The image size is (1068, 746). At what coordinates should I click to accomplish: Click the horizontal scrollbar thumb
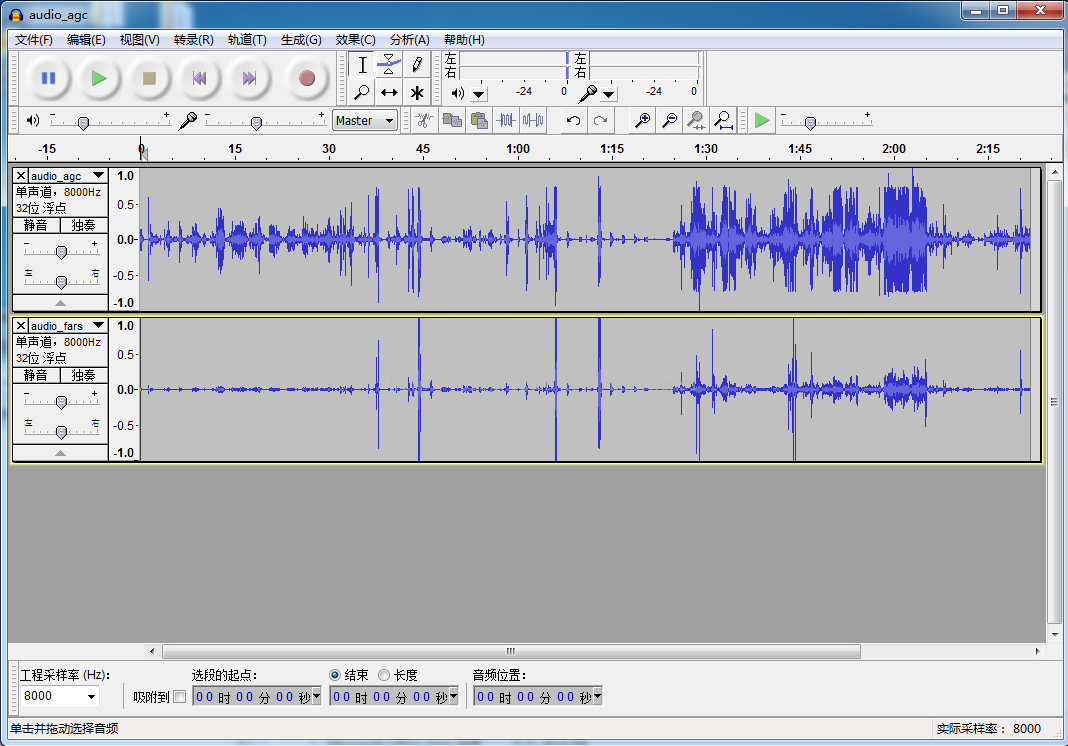pos(511,651)
